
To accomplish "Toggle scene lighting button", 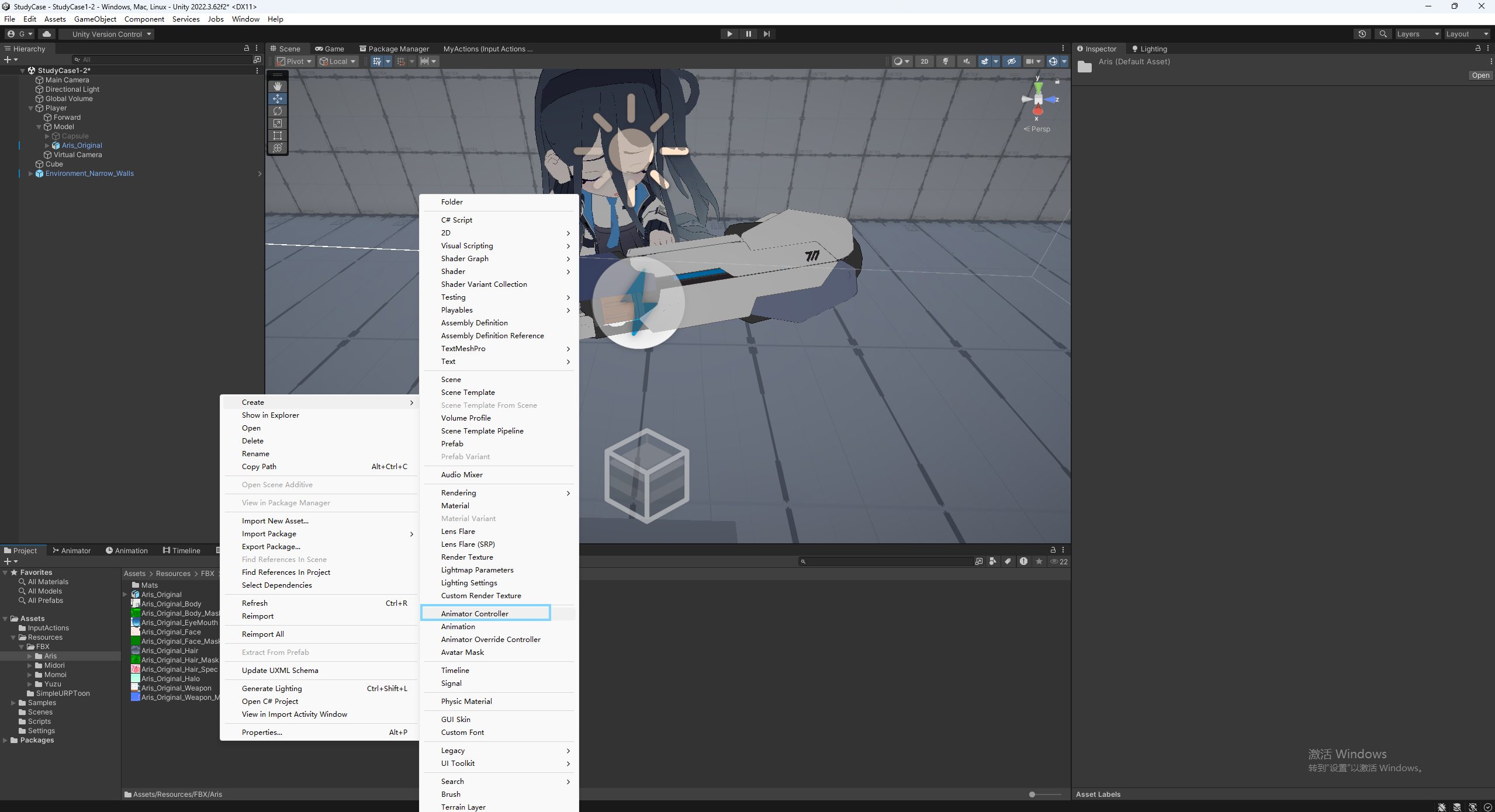I will pos(945,61).
